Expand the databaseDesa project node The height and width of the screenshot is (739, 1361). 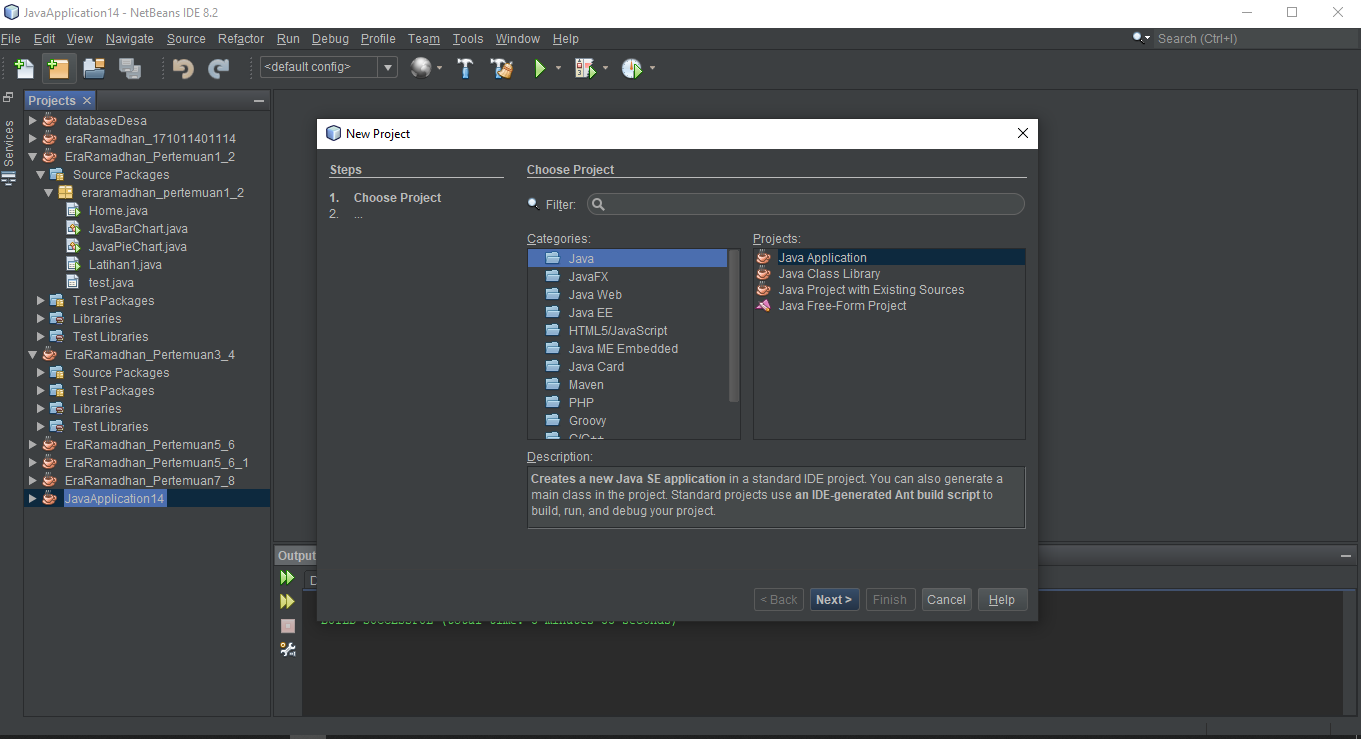(33, 121)
